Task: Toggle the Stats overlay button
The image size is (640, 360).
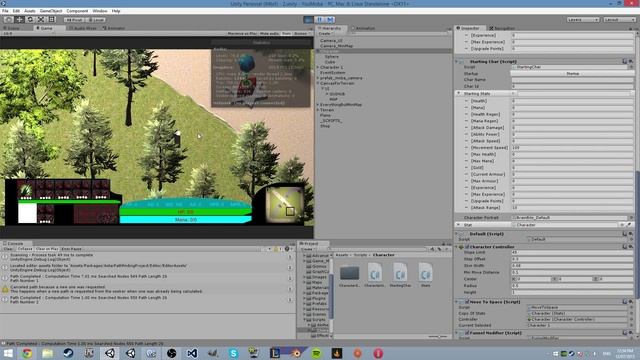Action: coord(287,33)
